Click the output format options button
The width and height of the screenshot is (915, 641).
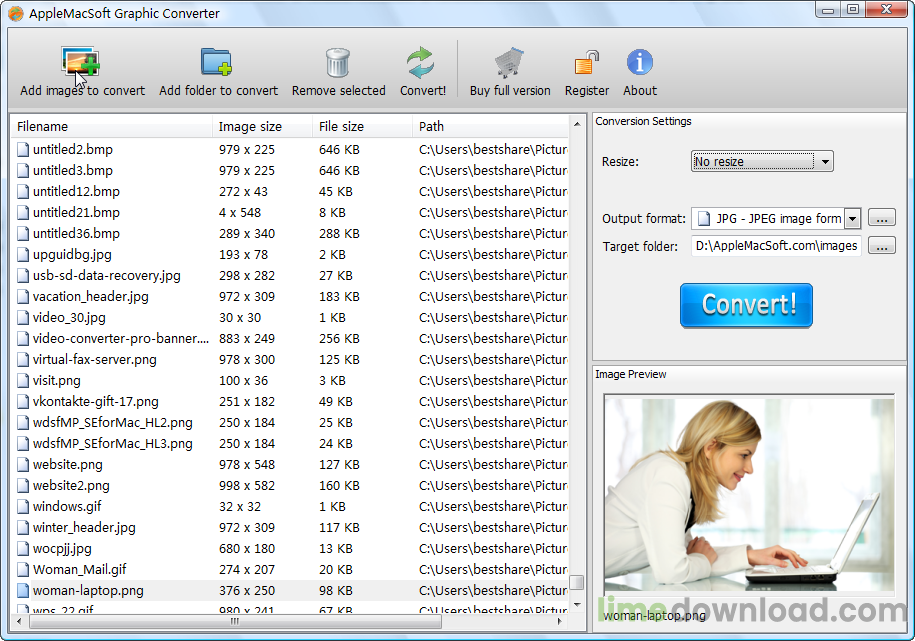[881, 219]
